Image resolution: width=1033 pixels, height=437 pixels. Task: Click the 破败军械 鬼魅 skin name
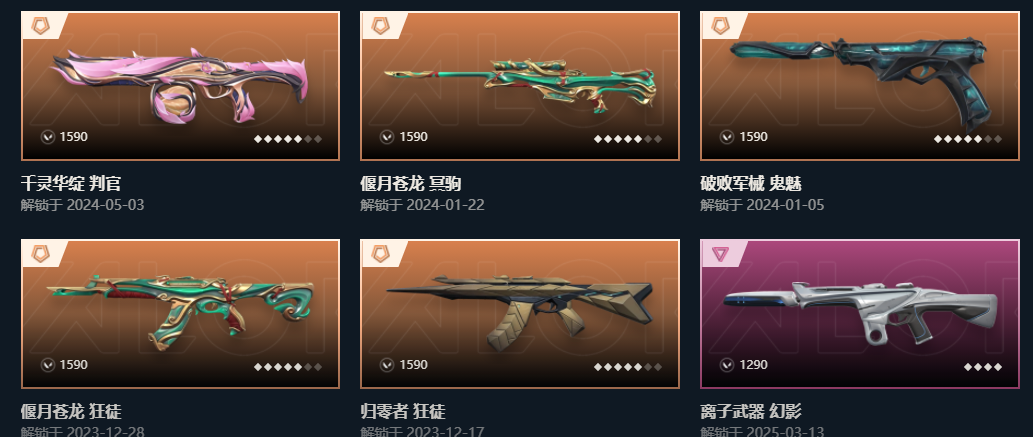pos(750,183)
